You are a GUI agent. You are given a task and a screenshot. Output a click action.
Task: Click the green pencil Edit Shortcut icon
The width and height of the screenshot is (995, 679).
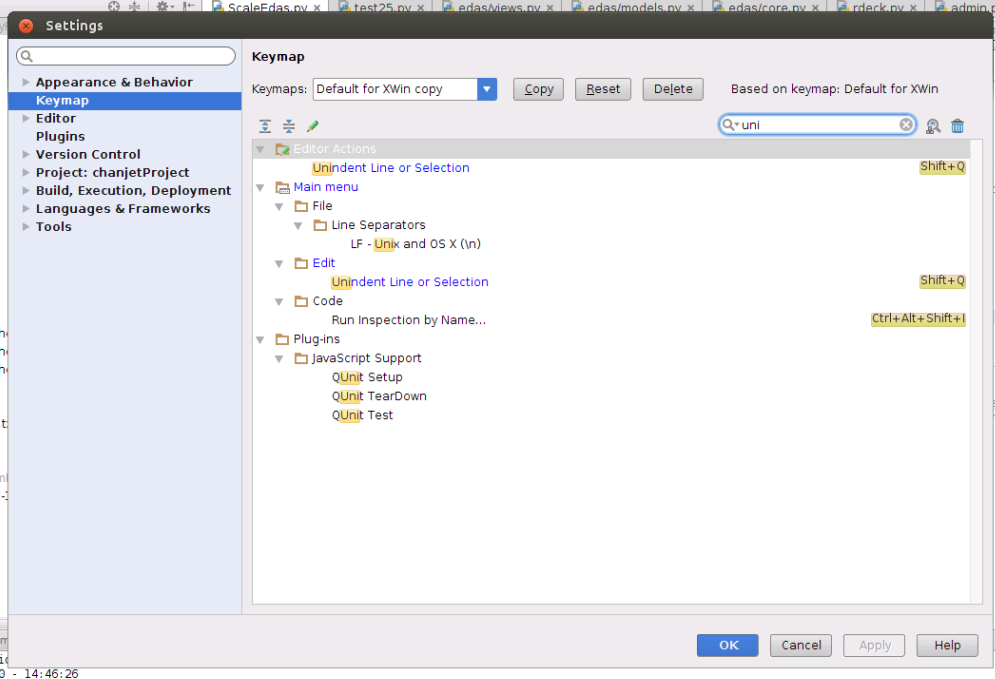pos(312,126)
